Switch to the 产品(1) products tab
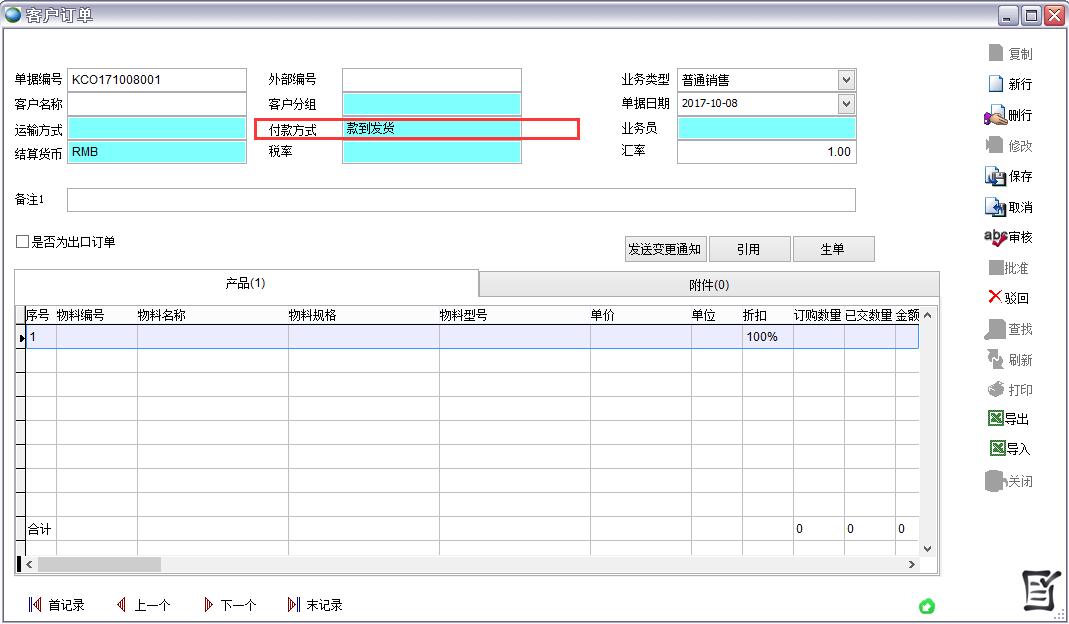 click(245, 284)
